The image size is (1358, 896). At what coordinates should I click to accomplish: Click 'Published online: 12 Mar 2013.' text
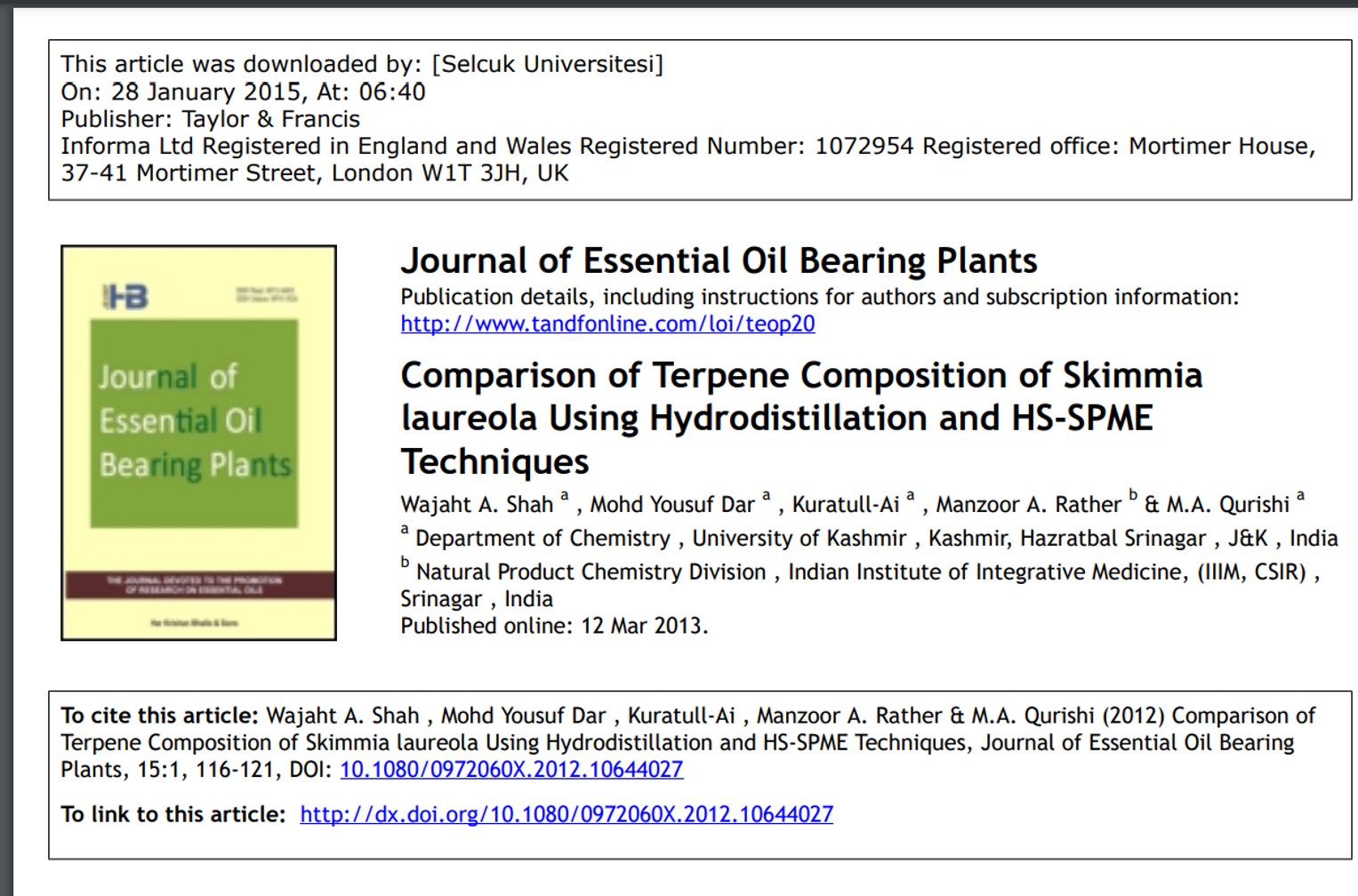tap(554, 626)
